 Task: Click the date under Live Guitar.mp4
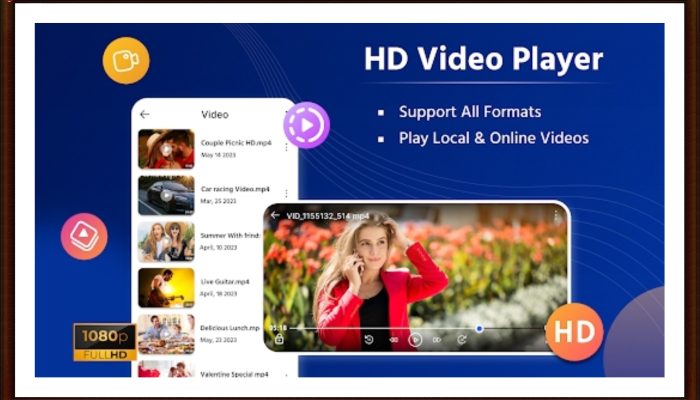point(218,294)
